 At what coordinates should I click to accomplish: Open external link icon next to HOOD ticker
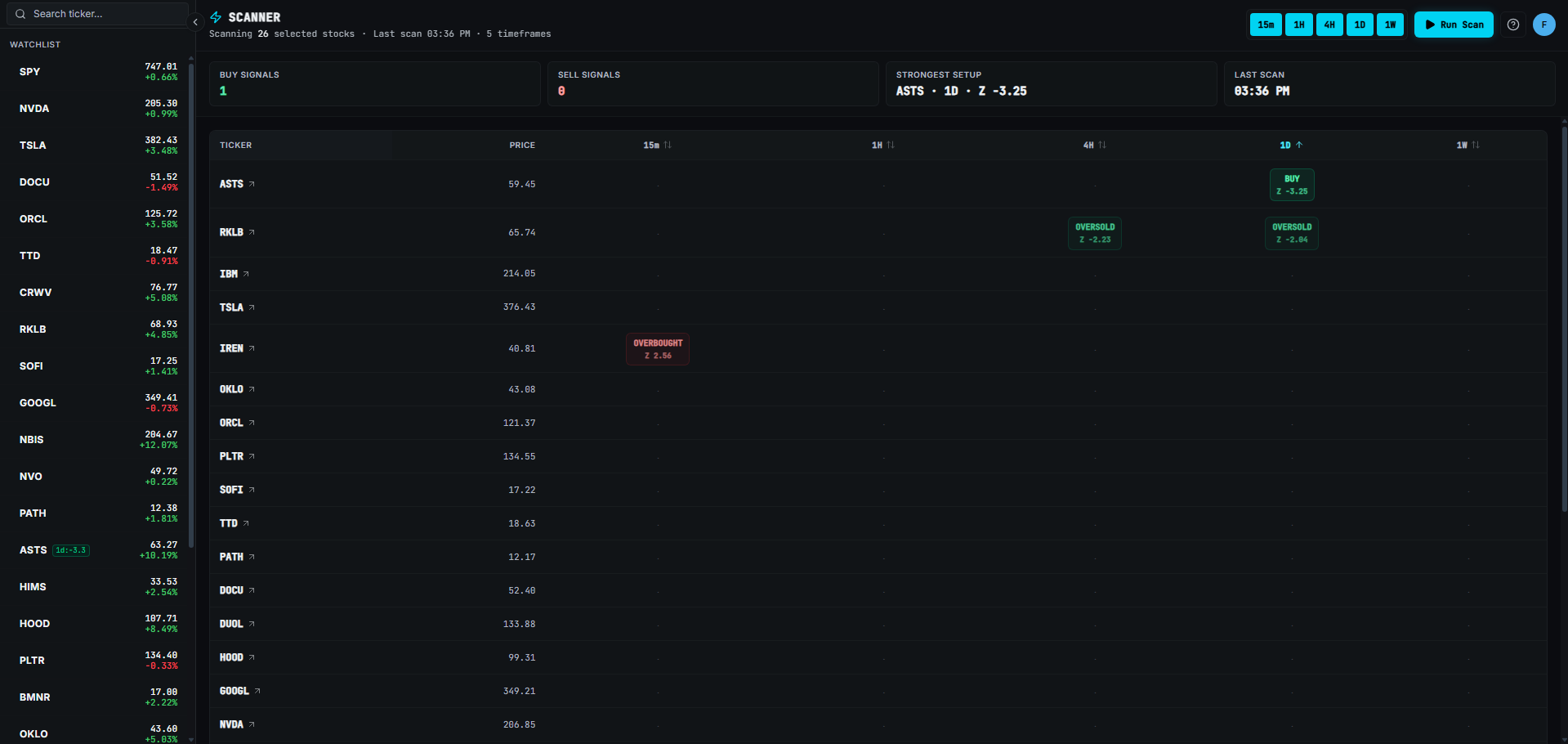click(x=252, y=657)
